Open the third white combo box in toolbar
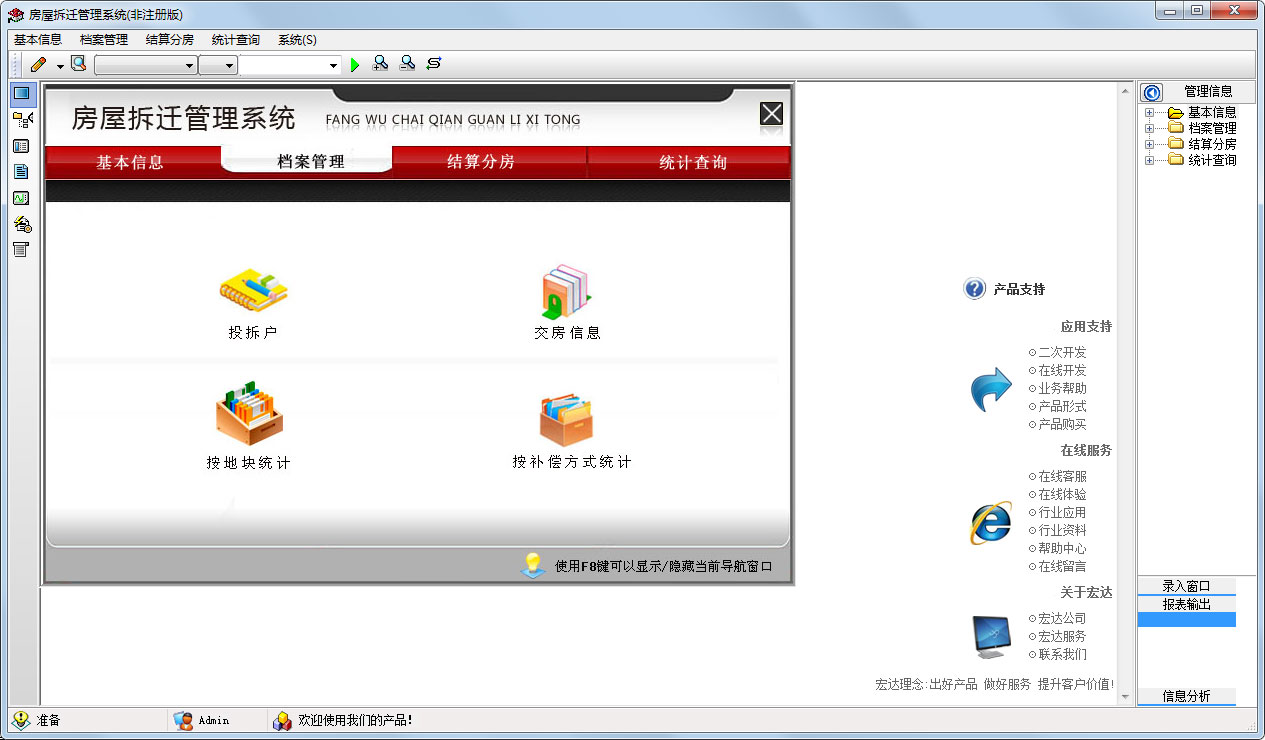This screenshot has width=1265, height=740. coord(291,65)
